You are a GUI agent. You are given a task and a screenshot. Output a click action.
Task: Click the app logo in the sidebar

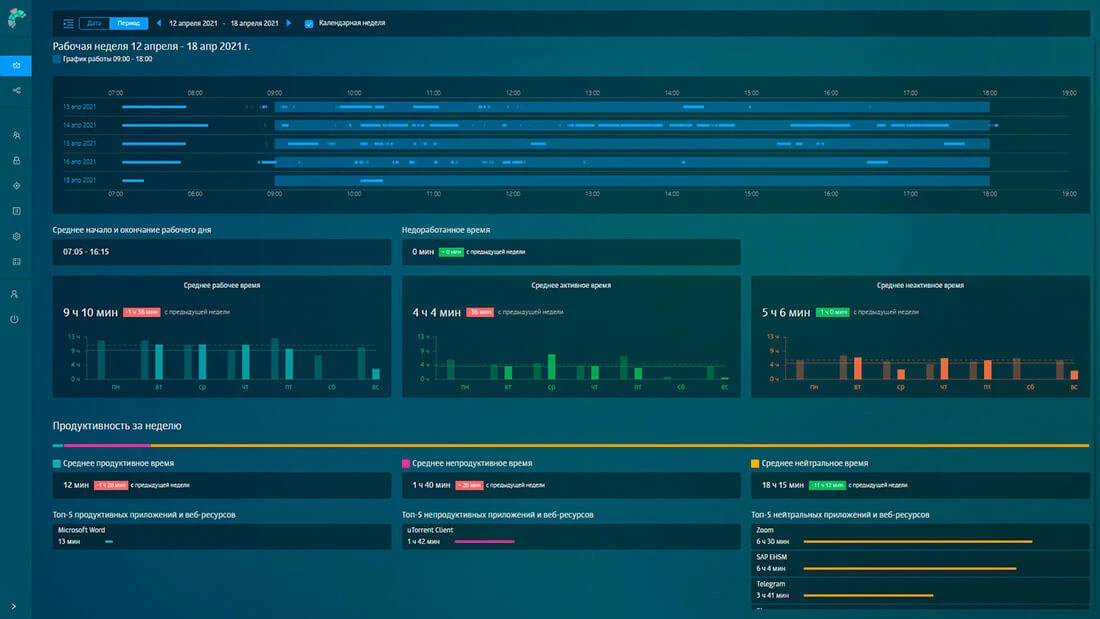15,19
